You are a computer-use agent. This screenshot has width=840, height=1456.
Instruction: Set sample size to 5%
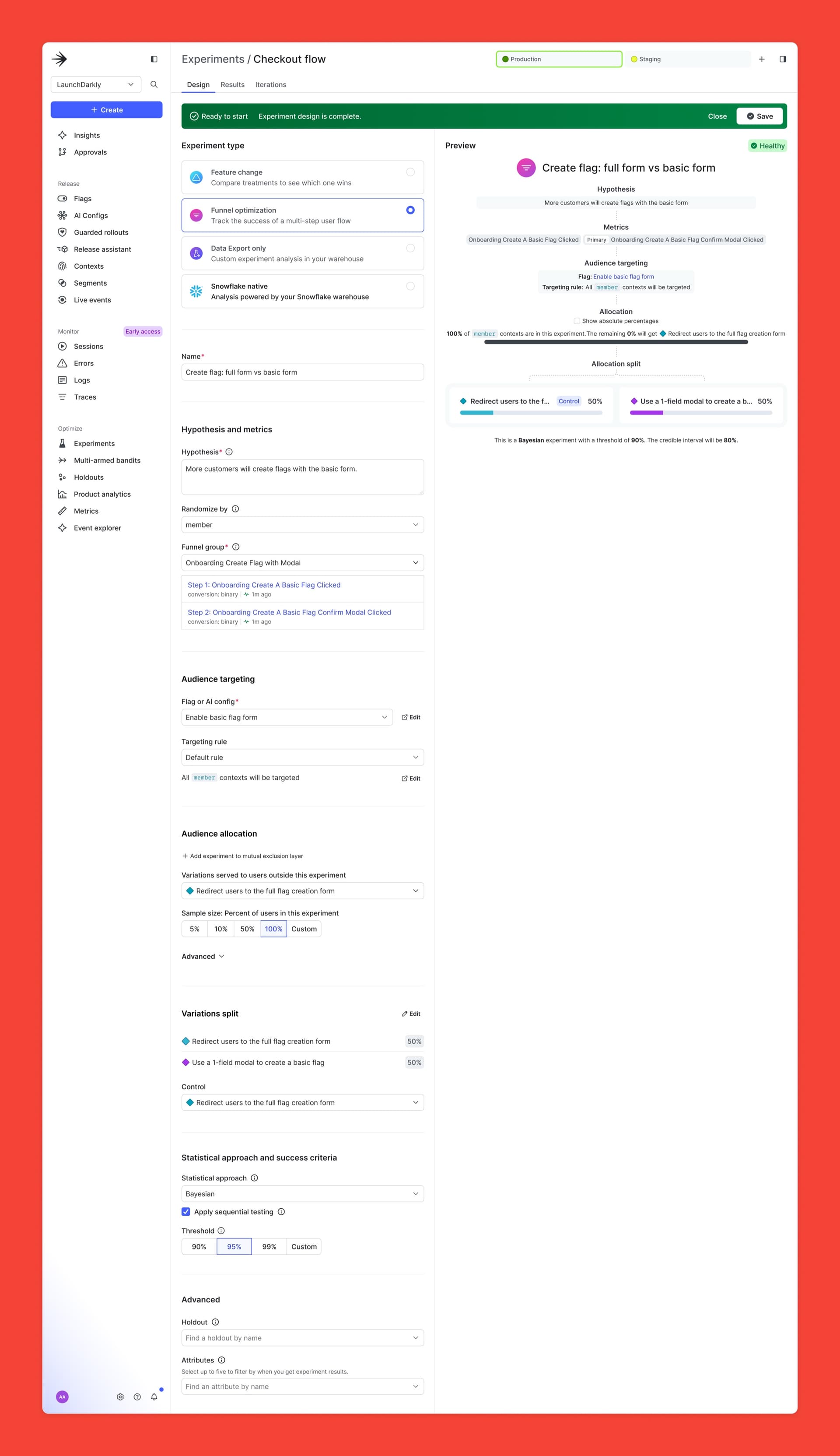pyautogui.click(x=194, y=929)
